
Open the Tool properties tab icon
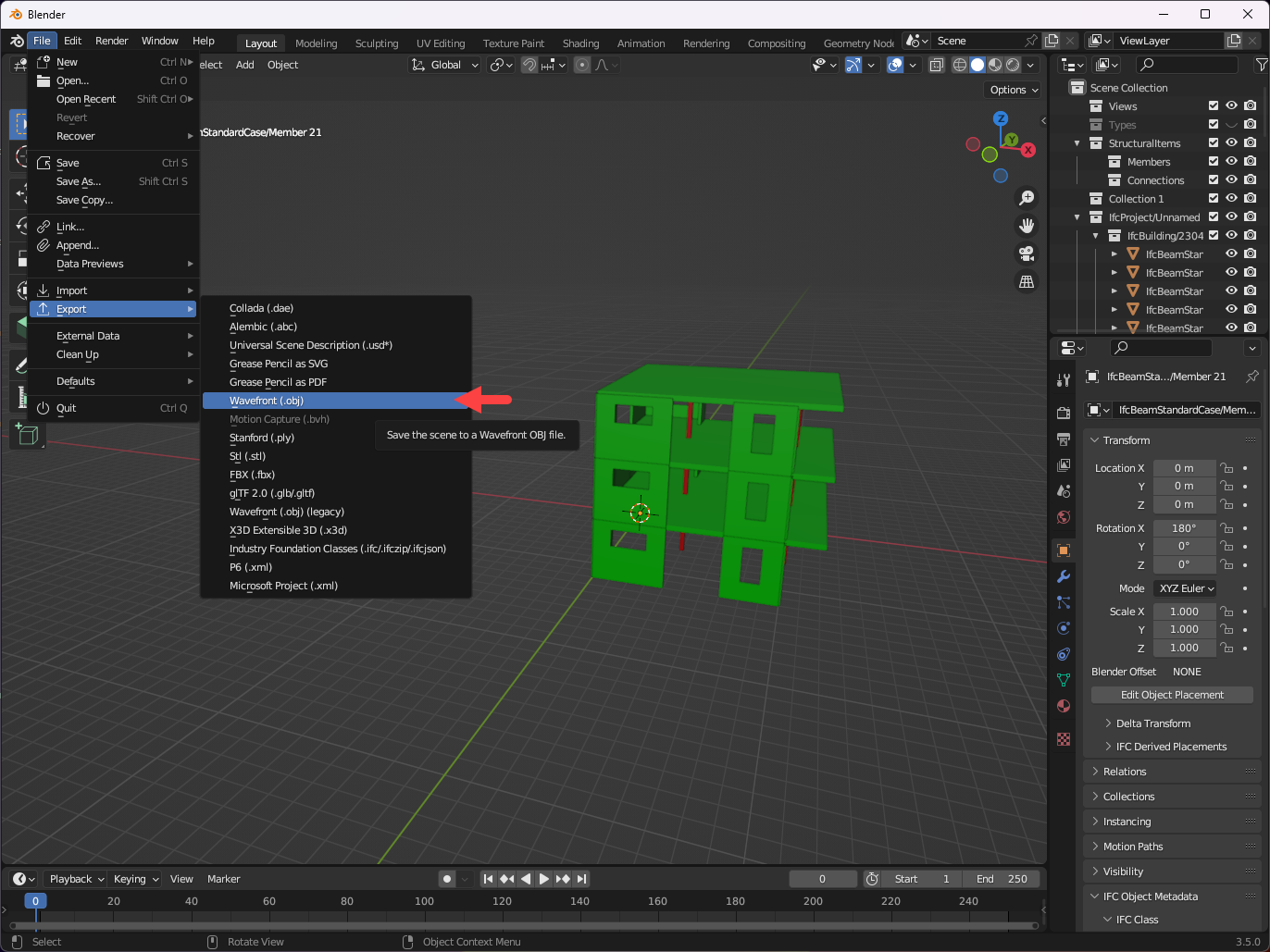(x=1064, y=379)
